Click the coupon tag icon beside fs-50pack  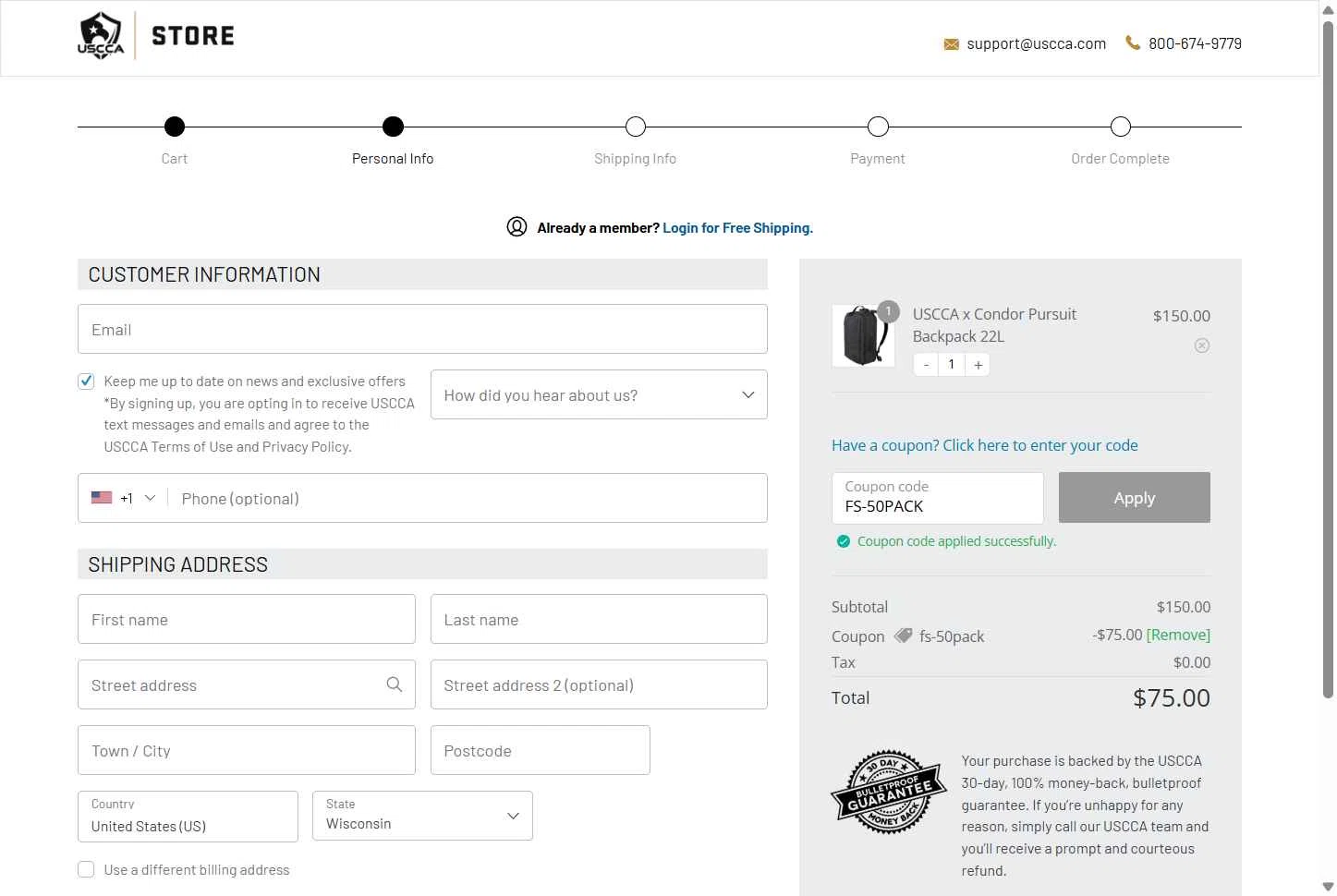coord(903,636)
